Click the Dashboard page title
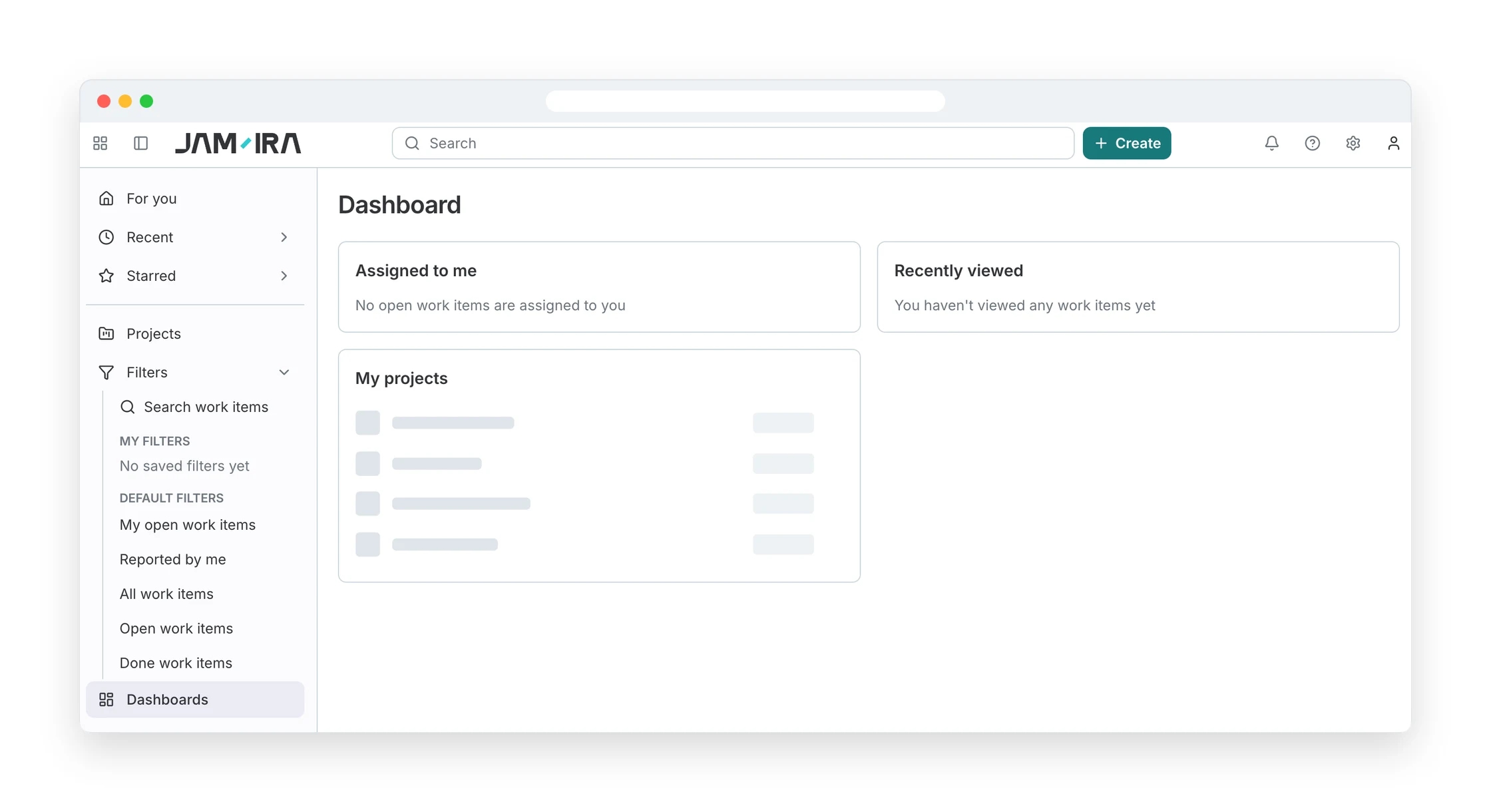This screenshot has width=1491, height=812. pyautogui.click(x=399, y=205)
